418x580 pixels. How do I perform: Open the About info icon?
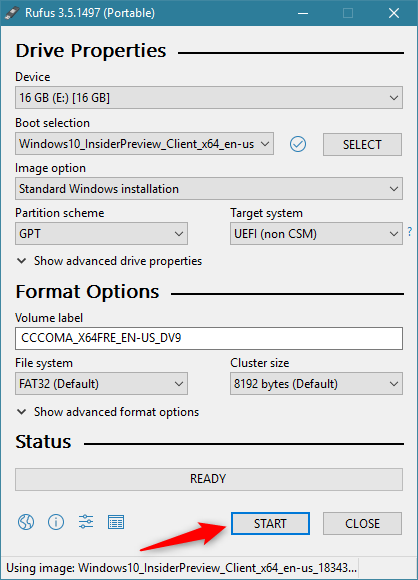[56, 522]
